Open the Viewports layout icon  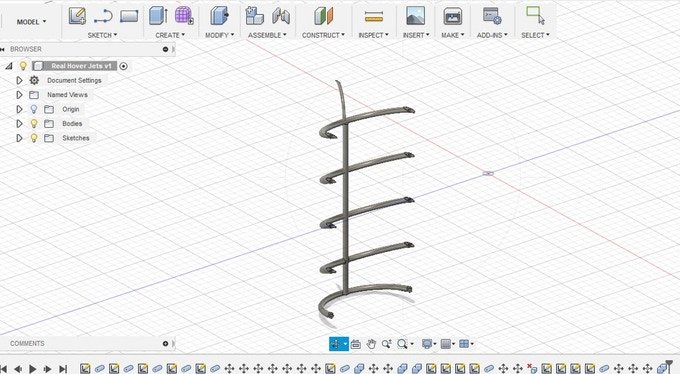click(x=464, y=344)
